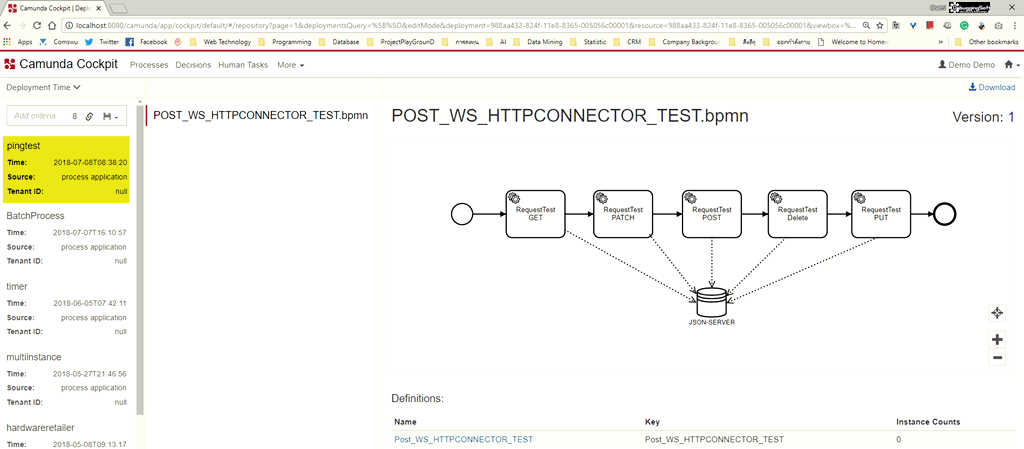Screen dimensions: 1024x449
Task: Open the Other bookmarks folder
Action: (987, 41)
